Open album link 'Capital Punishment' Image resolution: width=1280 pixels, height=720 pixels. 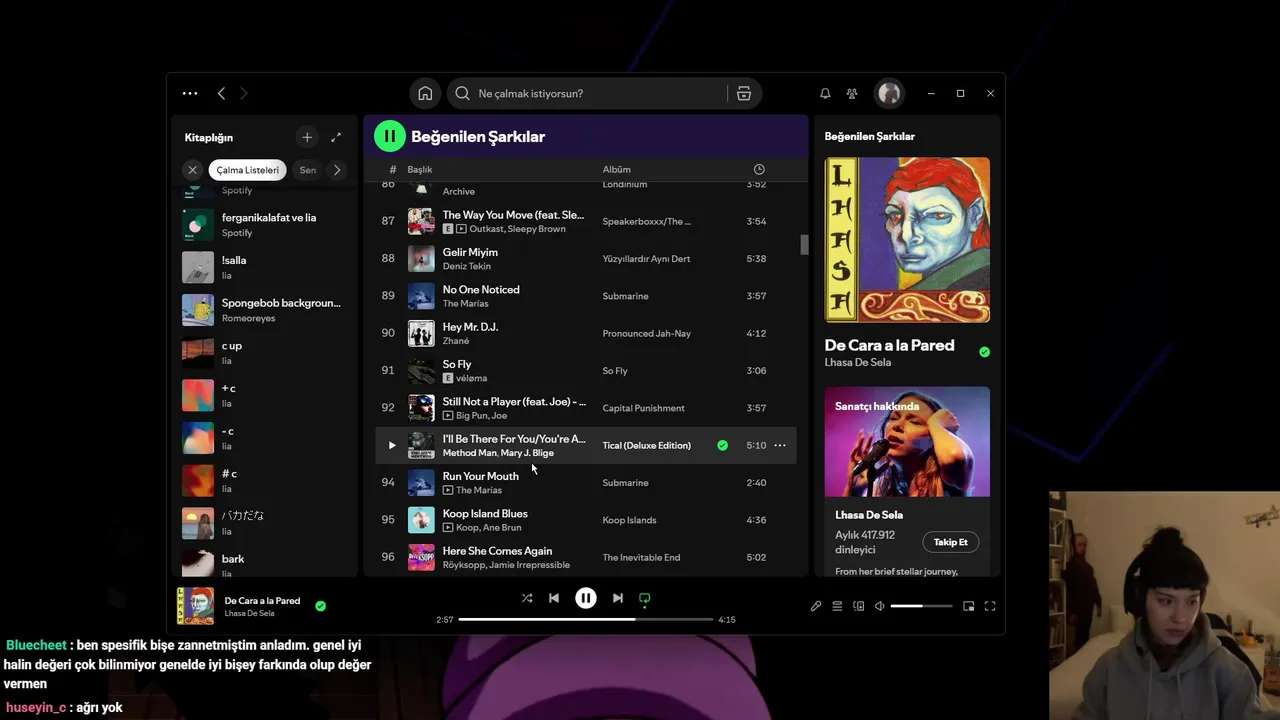click(644, 408)
